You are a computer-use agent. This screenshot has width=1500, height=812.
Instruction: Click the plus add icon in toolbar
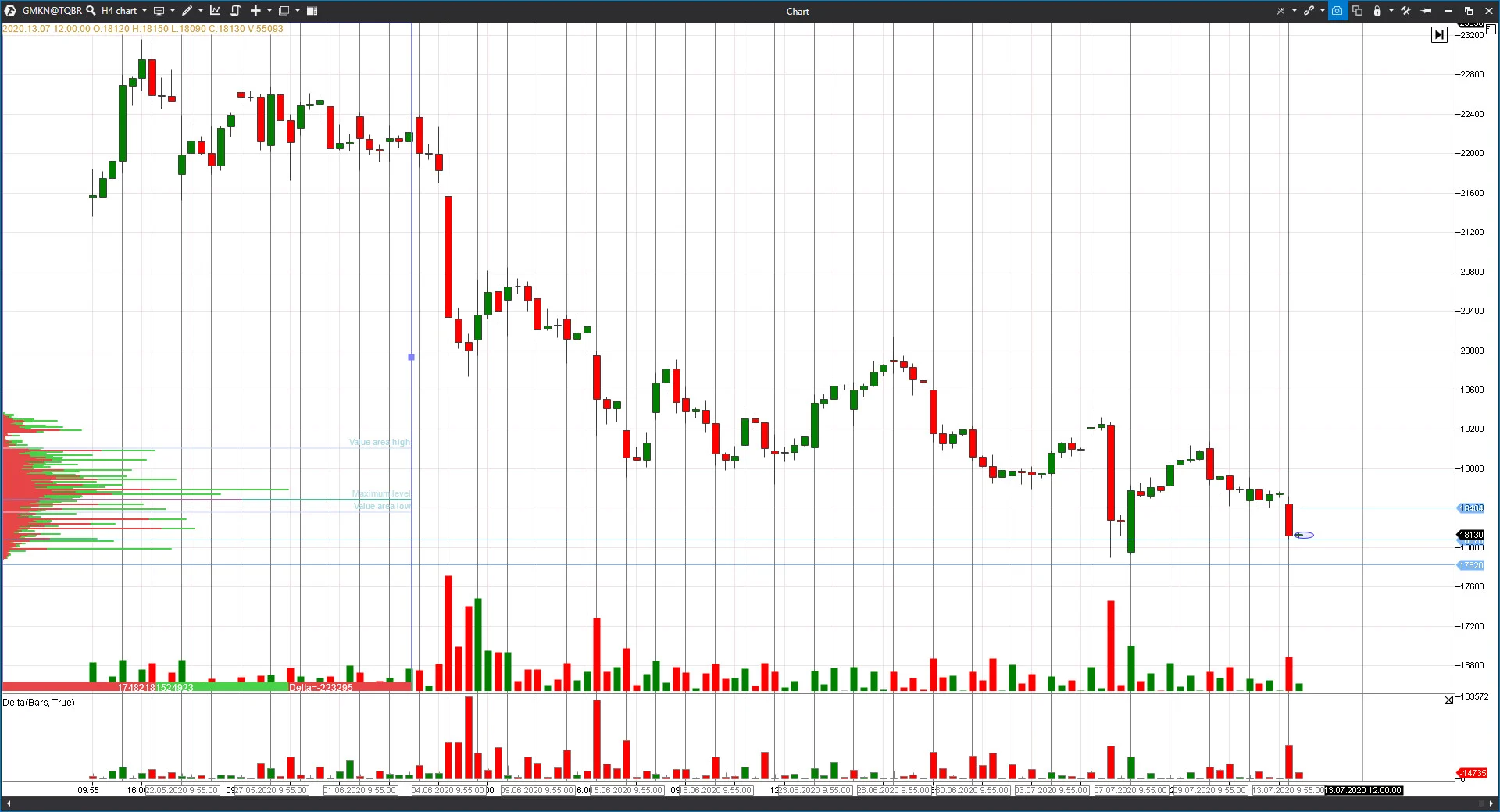[x=255, y=11]
